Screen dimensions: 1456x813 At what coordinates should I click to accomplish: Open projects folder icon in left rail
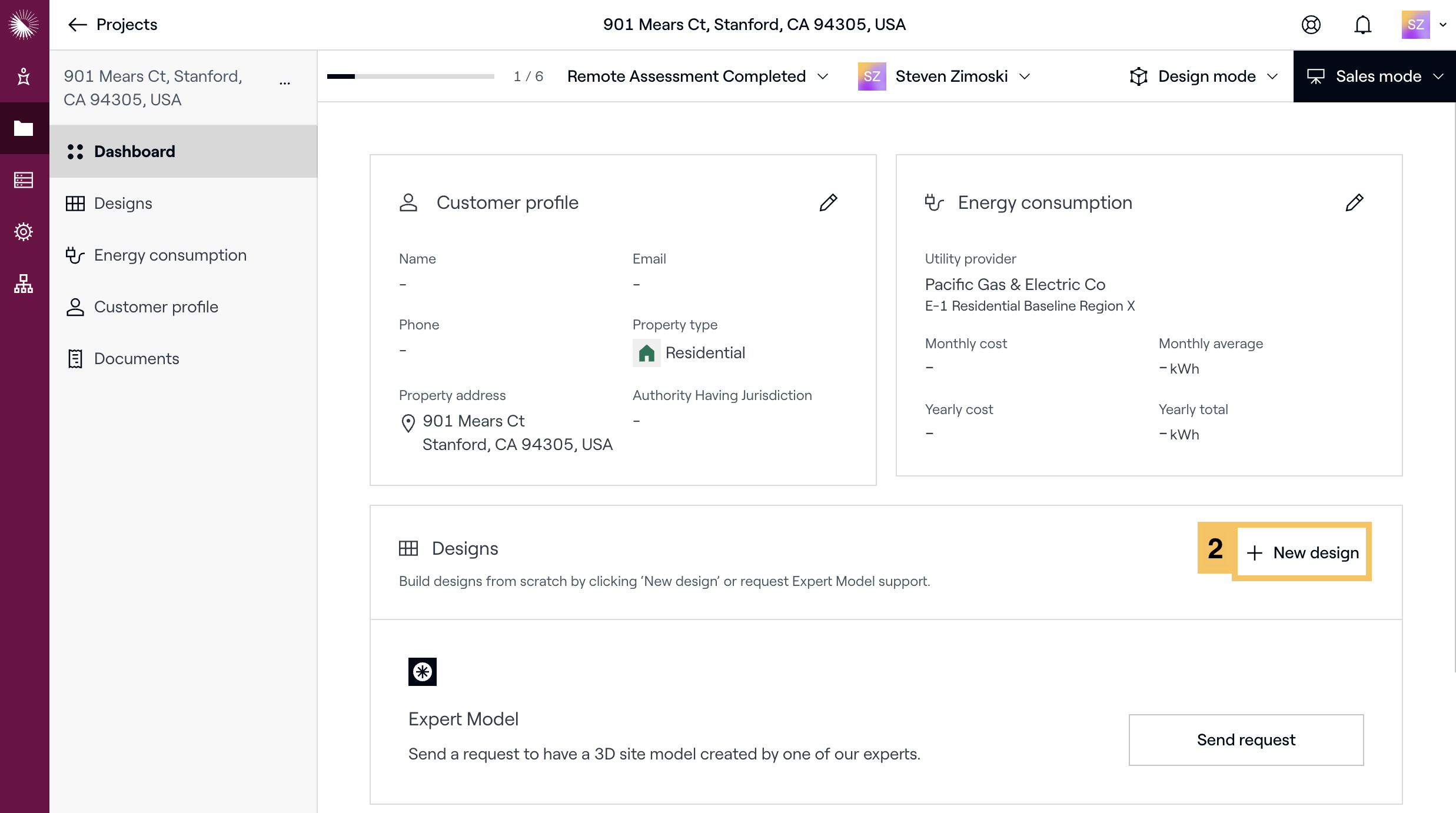point(24,128)
